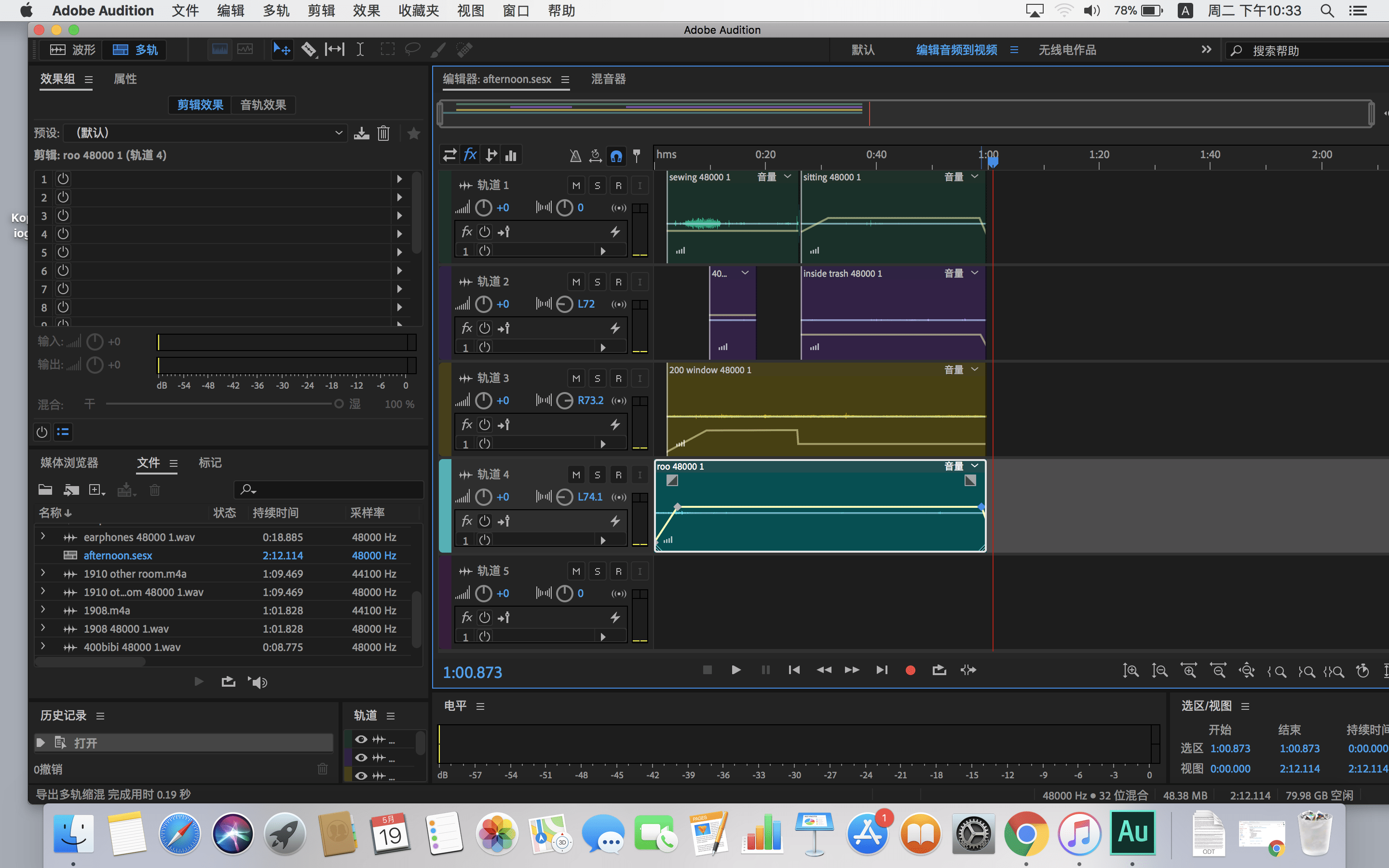1389x868 pixels.
Task: Switch to 混音器 tab
Action: [x=608, y=79]
